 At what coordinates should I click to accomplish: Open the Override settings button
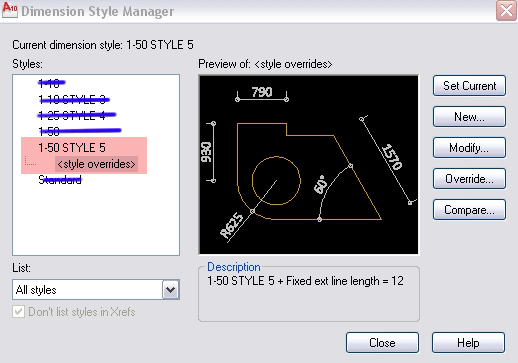(x=469, y=179)
